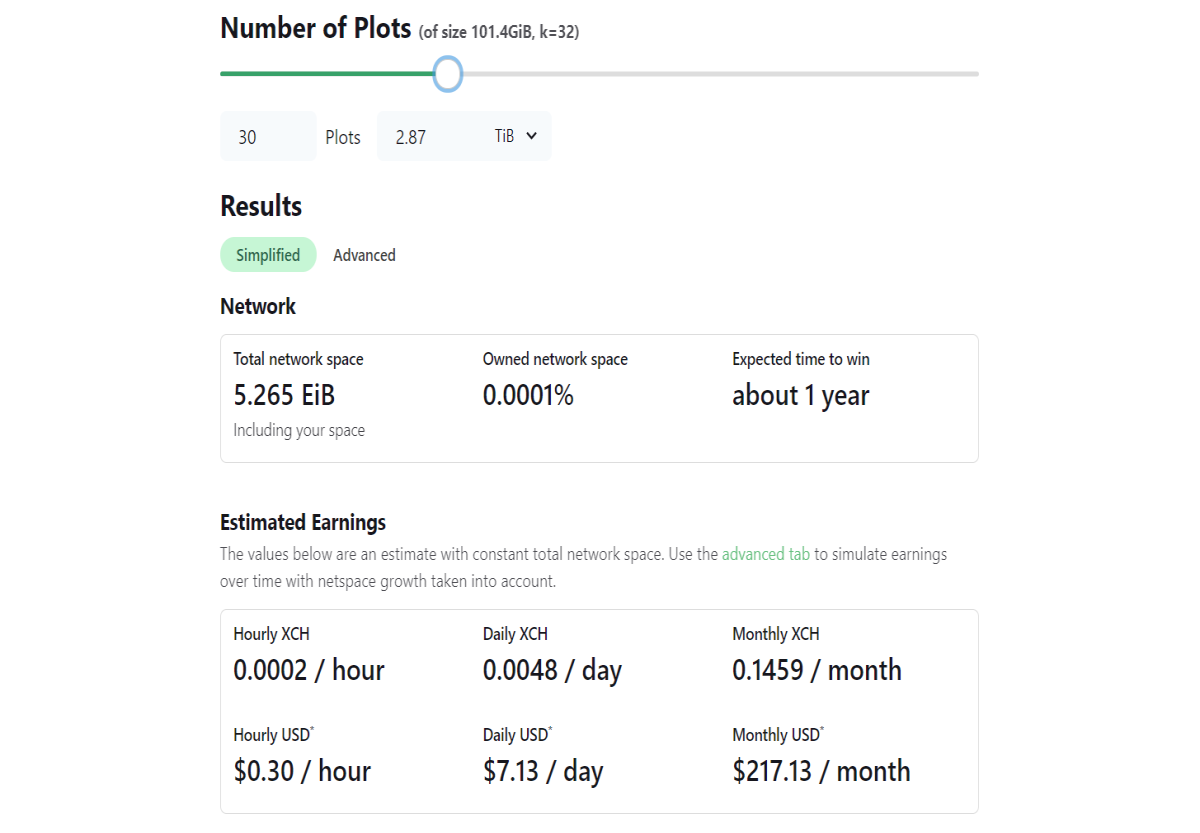Click the plots slider handle
The image size is (1200, 833).
click(x=448, y=74)
